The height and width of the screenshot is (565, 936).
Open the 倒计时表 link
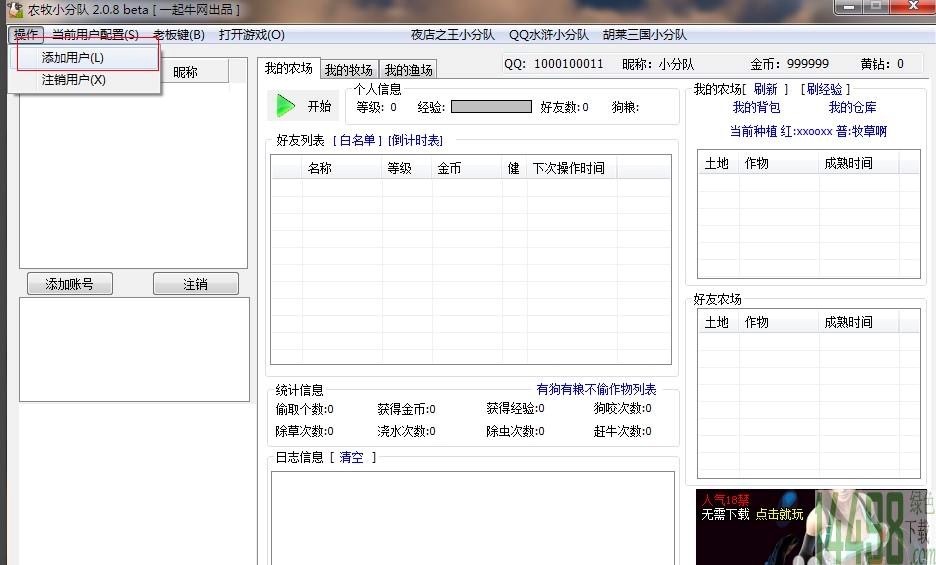tap(415, 140)
